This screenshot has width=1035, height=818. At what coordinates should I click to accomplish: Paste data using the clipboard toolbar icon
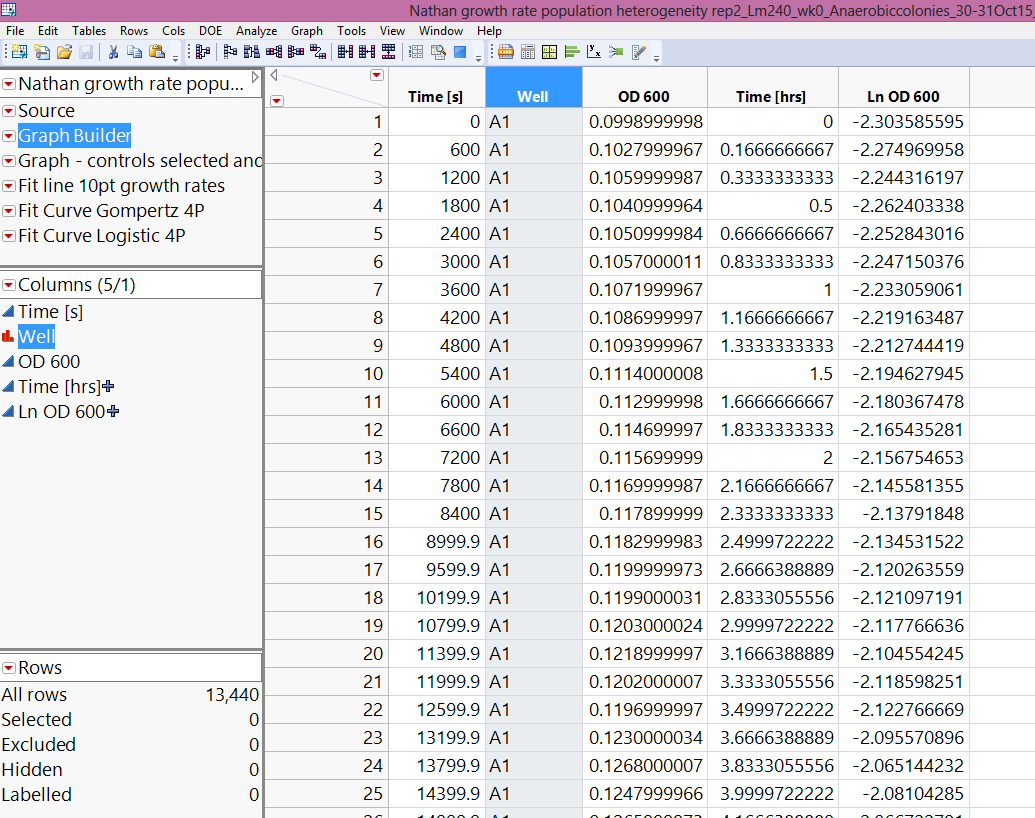(x=157, y=52)
